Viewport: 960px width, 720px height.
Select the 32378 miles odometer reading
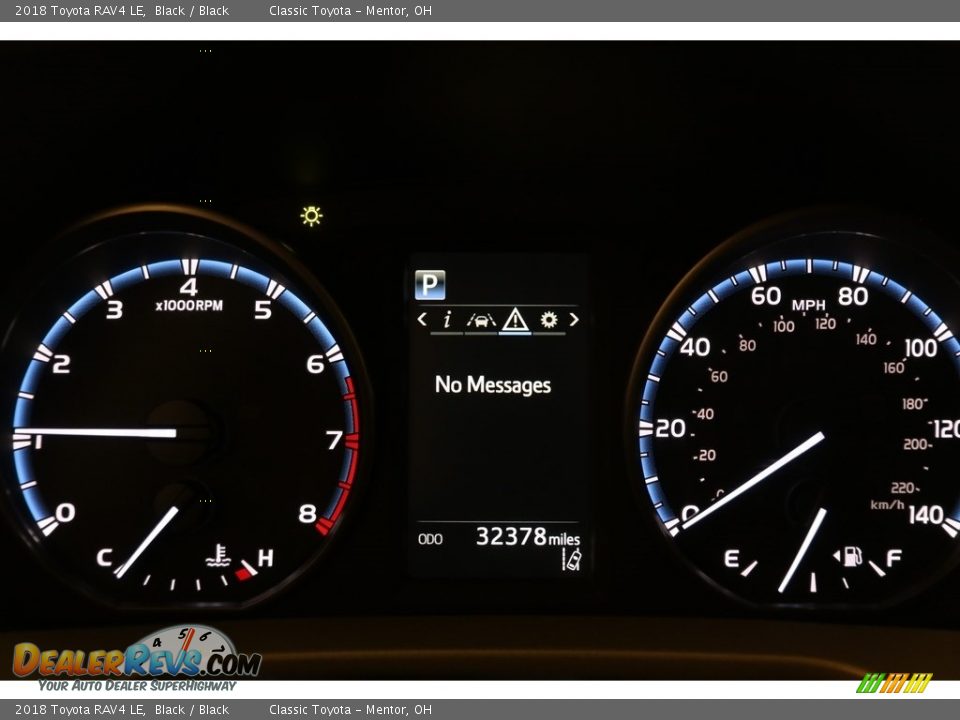528,537
